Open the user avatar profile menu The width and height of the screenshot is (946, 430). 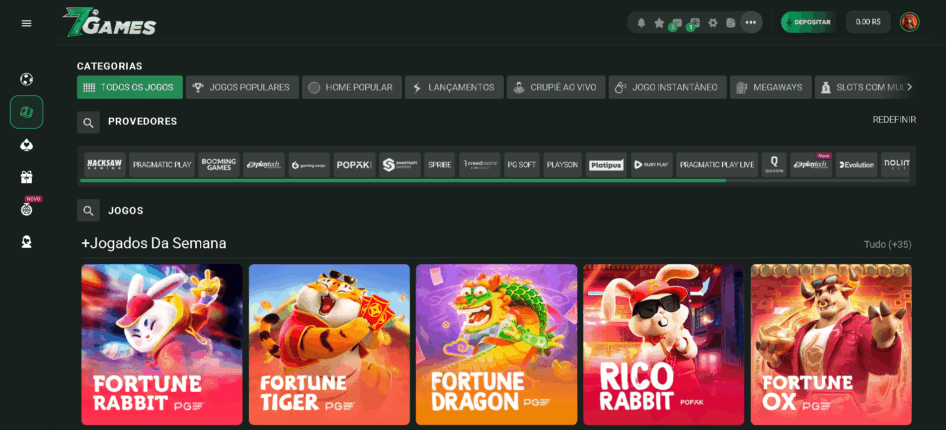909,22
